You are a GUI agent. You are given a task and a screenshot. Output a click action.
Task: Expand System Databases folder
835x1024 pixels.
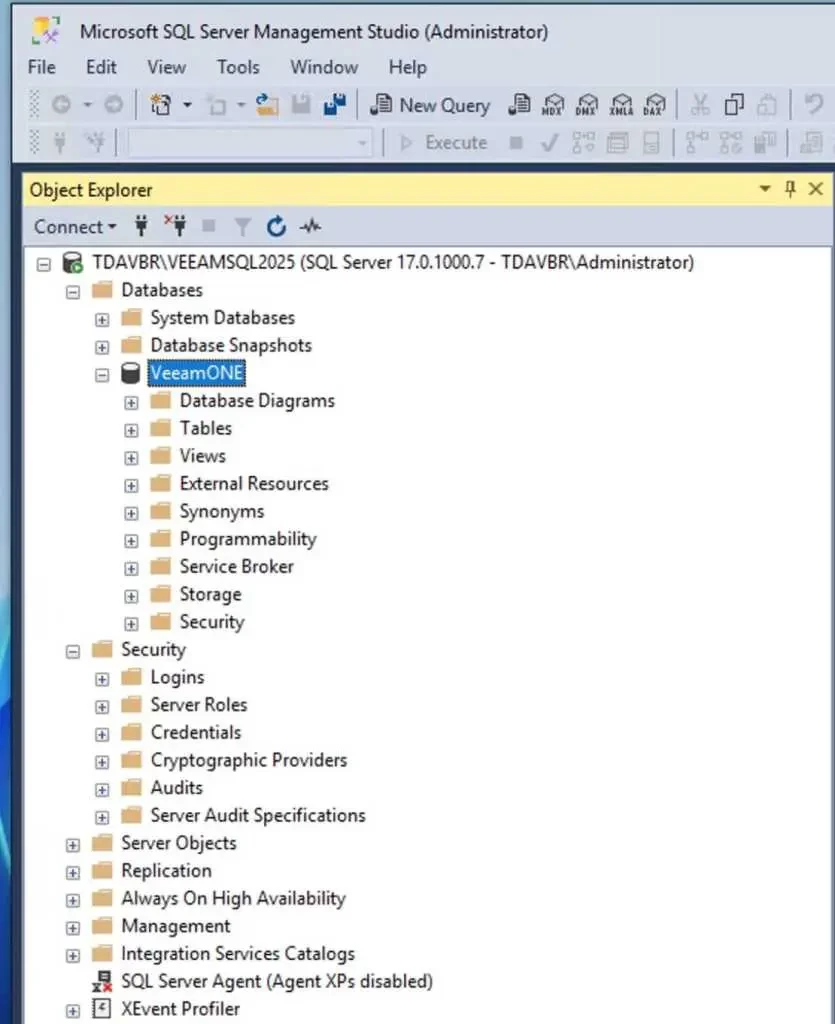(102, 319)
